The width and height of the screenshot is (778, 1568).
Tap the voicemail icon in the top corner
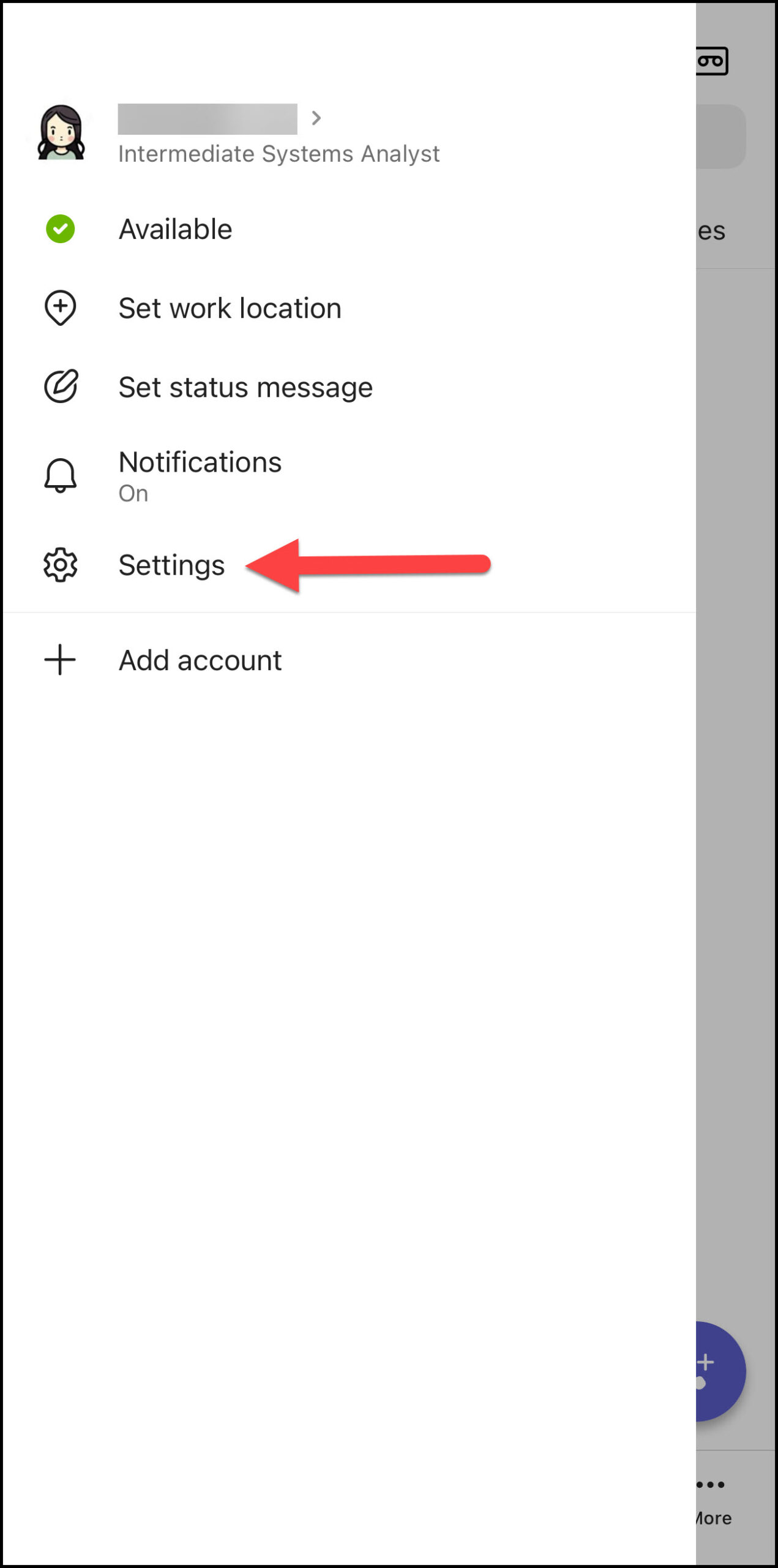coord(712,61)
